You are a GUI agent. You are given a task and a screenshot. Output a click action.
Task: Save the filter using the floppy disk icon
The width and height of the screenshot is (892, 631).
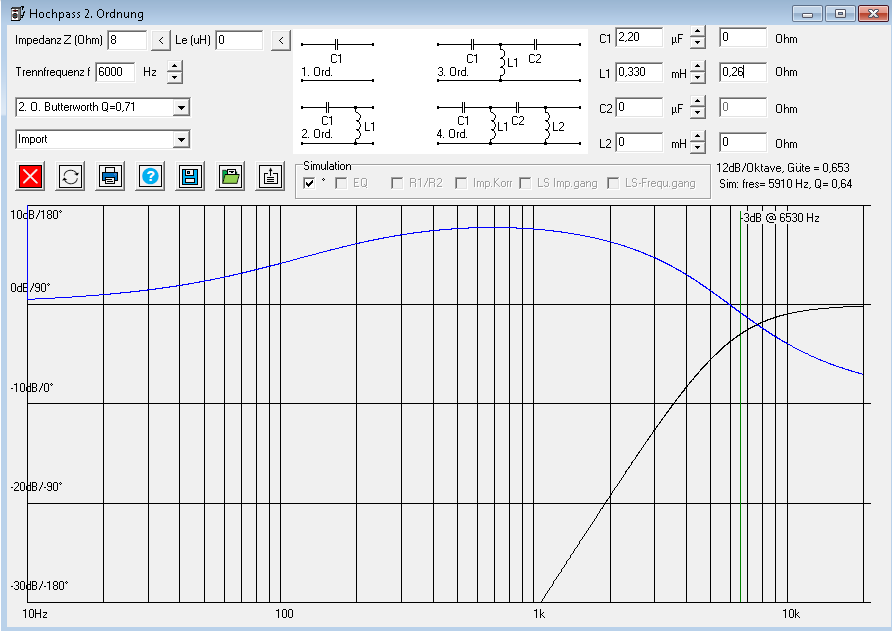tap(190, 176)
